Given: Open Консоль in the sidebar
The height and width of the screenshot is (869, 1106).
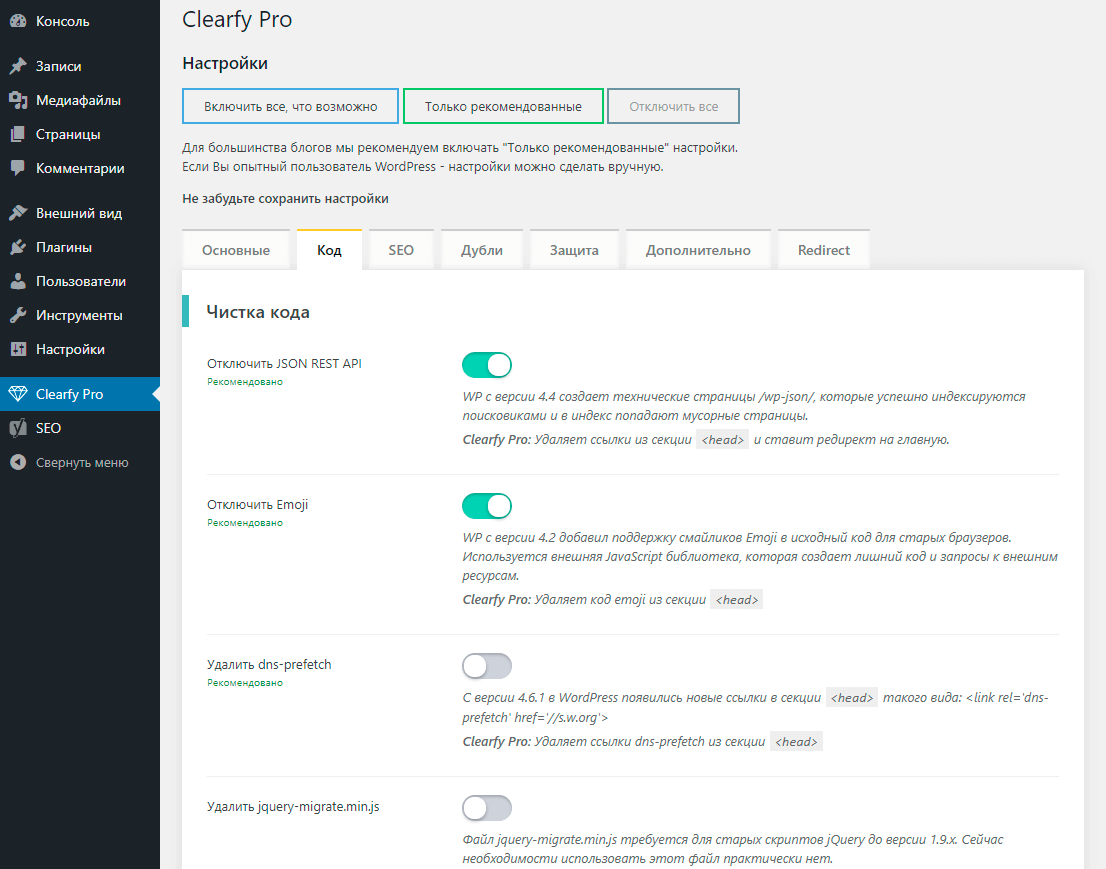Looking at the screenshot, I should pyautogui.click(x=80, y=21).
